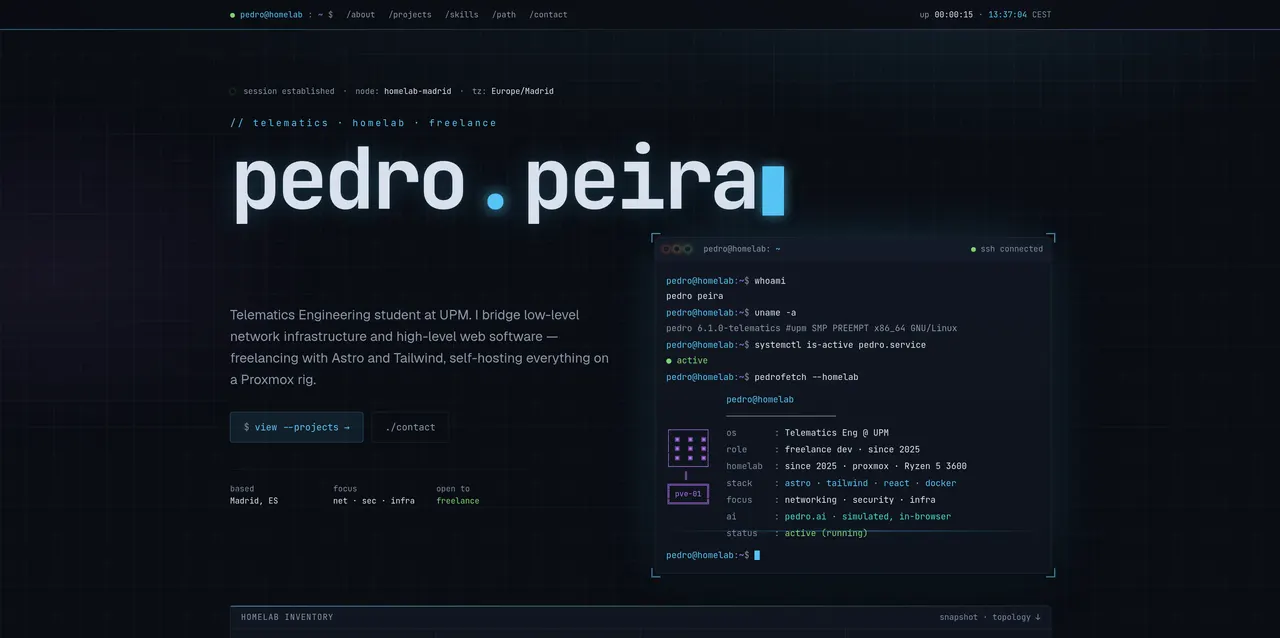Open the tailwind link in stack row
The image size is (1280, 638).
pos(847,483)
